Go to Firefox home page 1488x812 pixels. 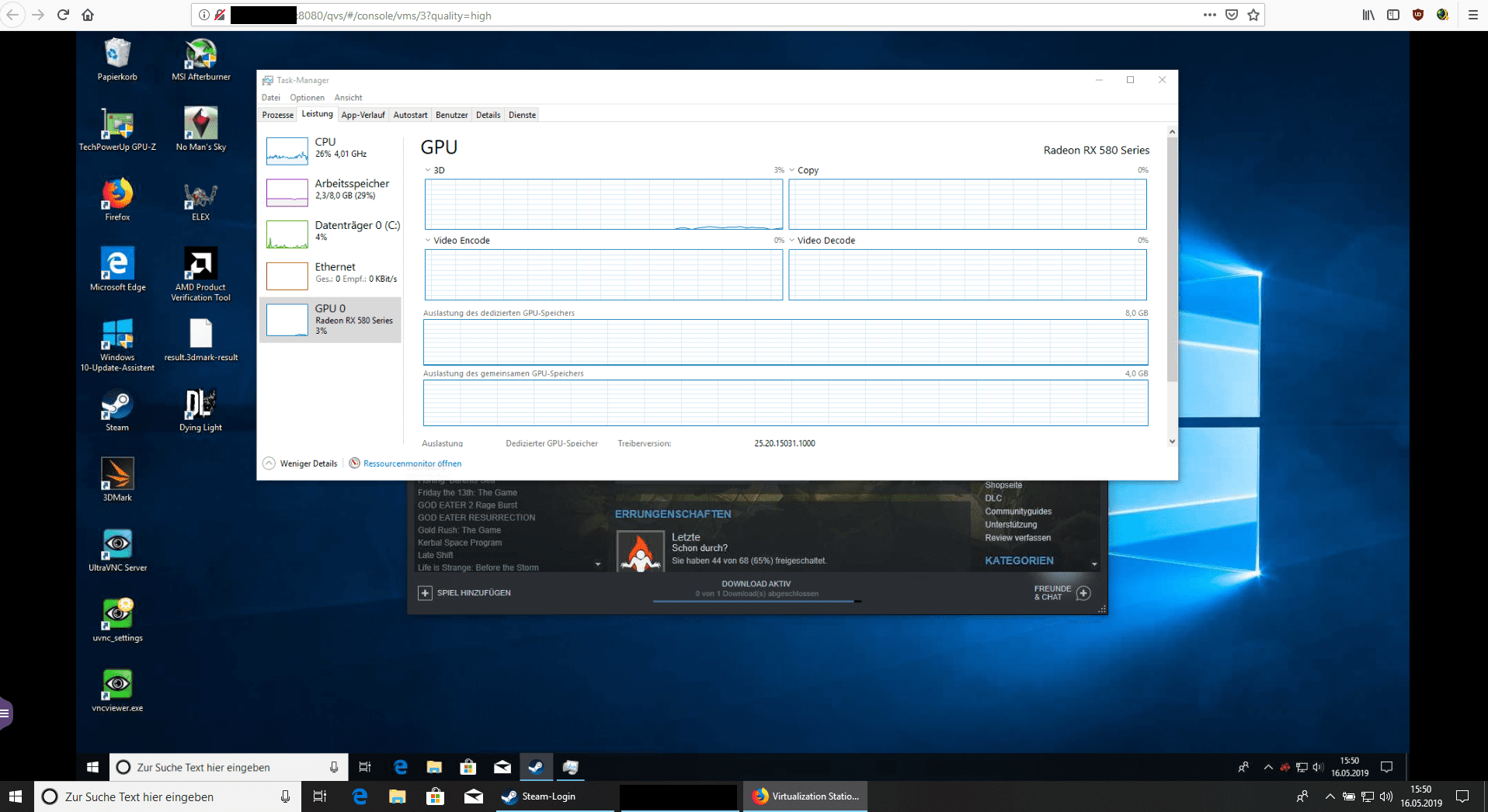click(x=88, y=15)
